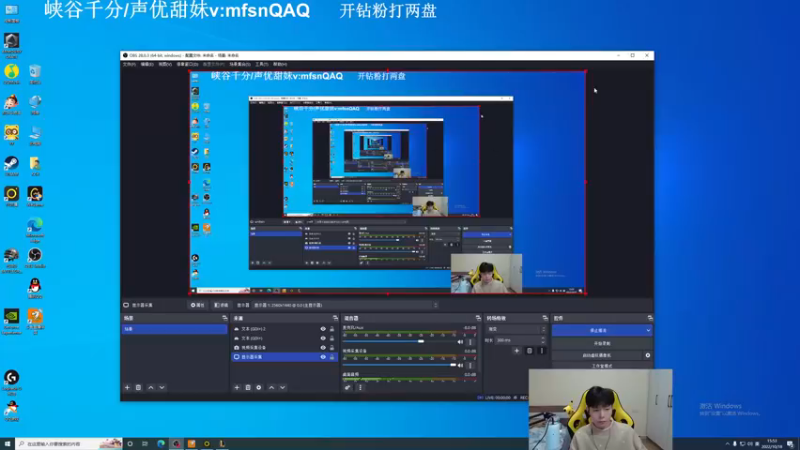This screenshot has width=800, height=450.
Task: Expand the streaming button dropdown arrow
Action: [648, 330]
